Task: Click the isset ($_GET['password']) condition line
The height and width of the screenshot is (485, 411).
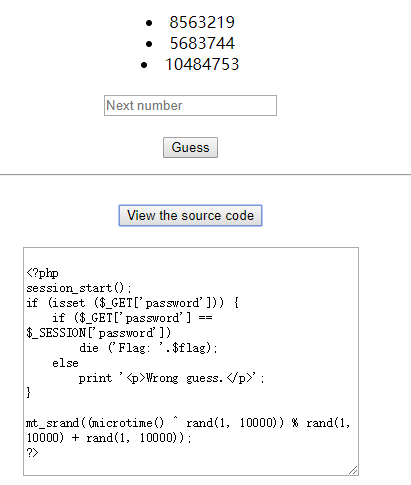Action: (x=132, y=303)
